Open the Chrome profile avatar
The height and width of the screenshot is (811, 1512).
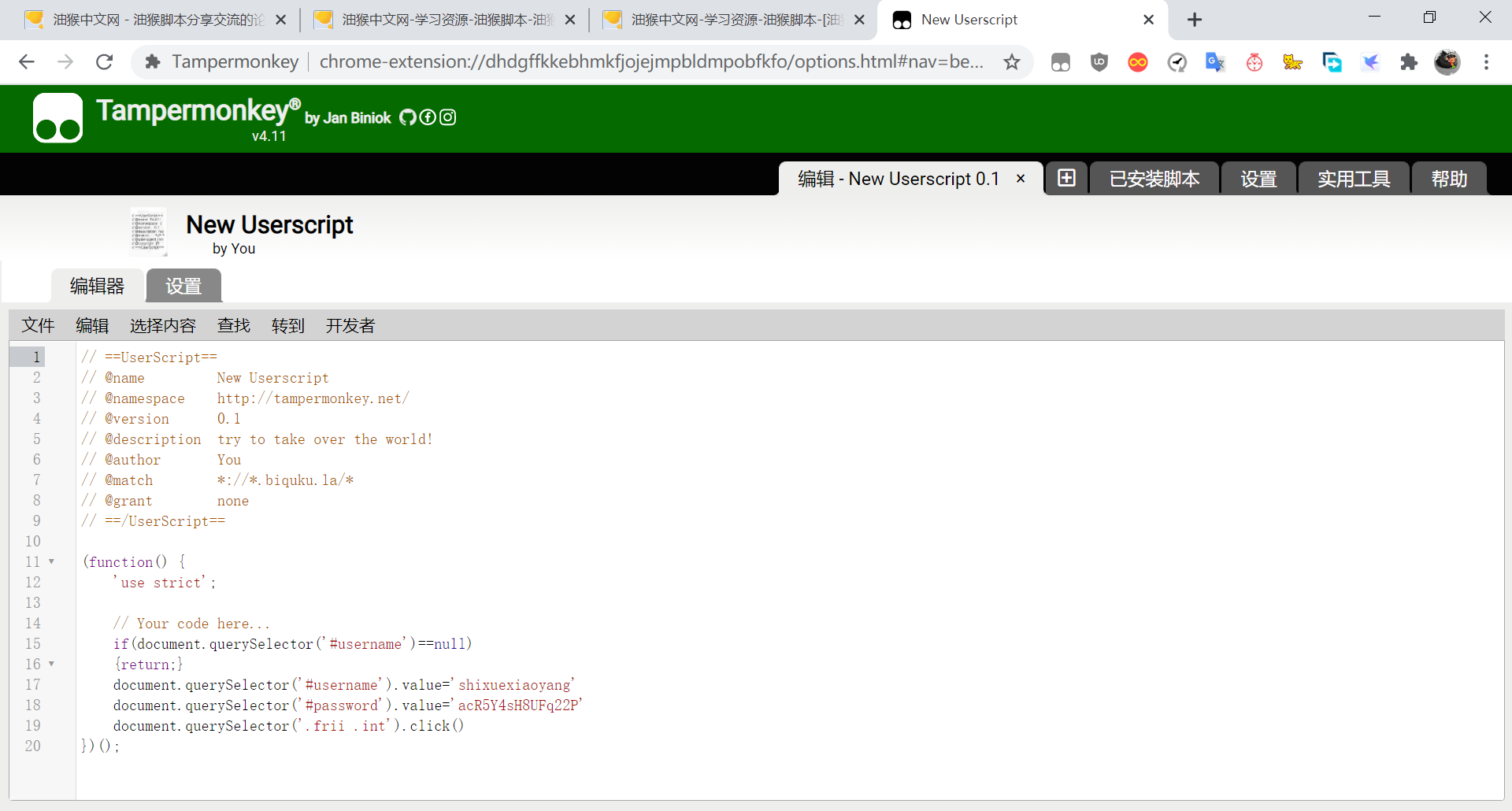pyautogui.click(x=1447, y=61)
